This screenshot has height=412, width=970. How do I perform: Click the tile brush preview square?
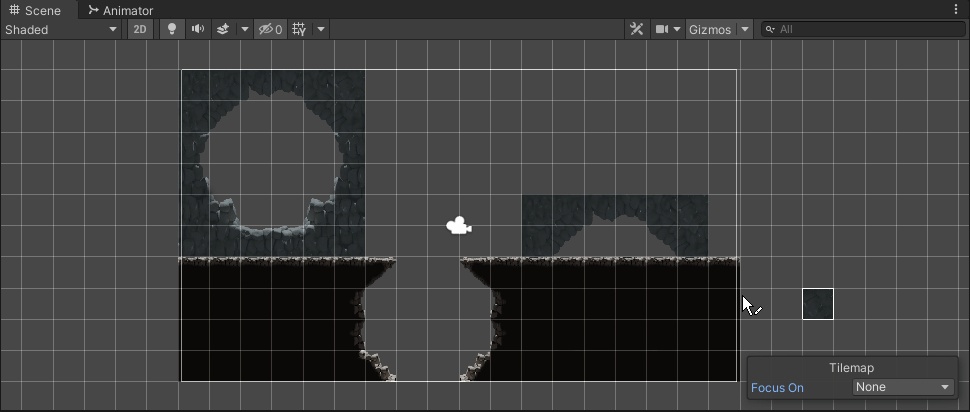click(x=818, y=304)
